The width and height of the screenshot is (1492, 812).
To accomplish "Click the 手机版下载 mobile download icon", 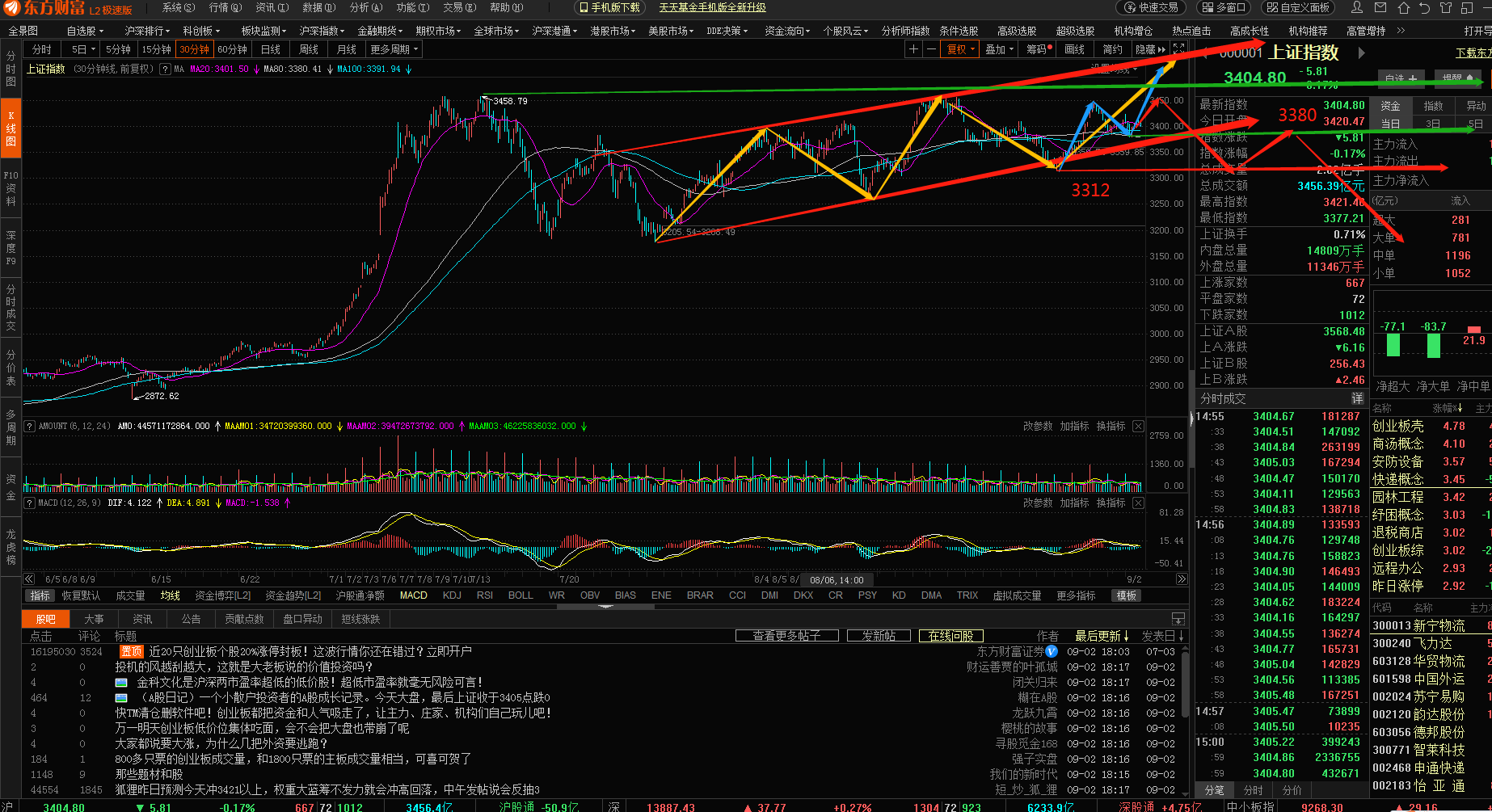I will (x=608, y=8).
